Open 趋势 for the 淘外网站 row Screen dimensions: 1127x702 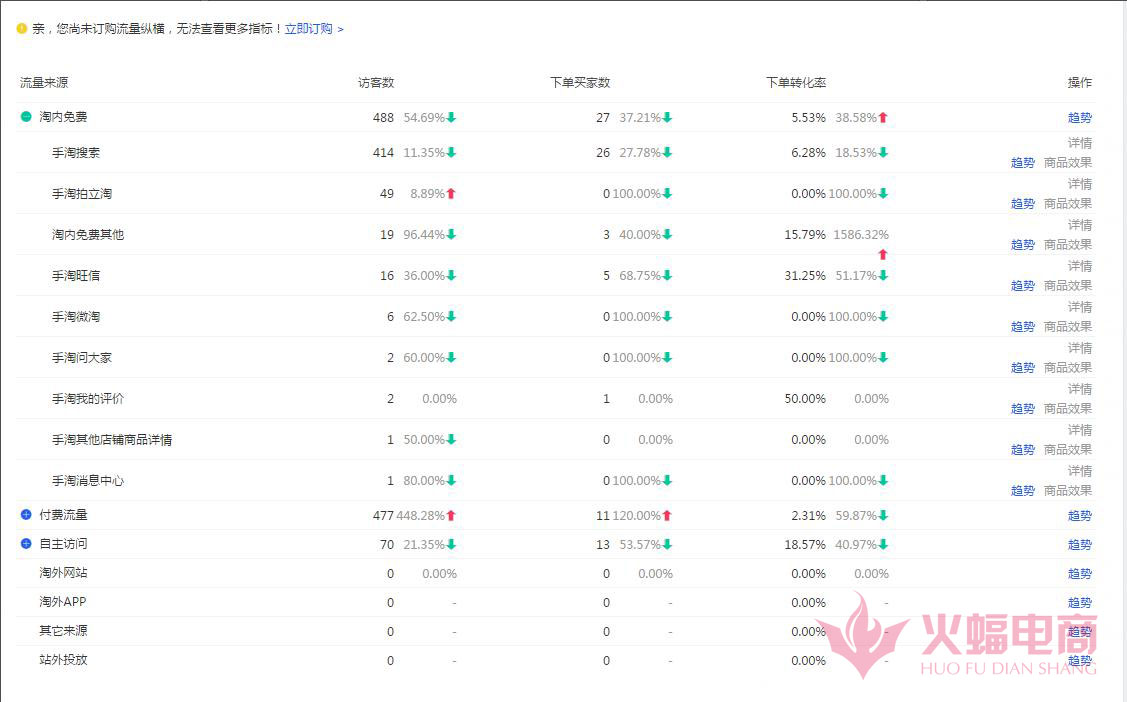1080,573
